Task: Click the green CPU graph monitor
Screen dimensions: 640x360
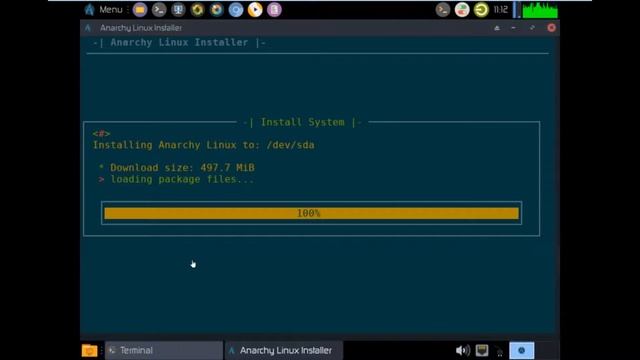Action: 540,10
